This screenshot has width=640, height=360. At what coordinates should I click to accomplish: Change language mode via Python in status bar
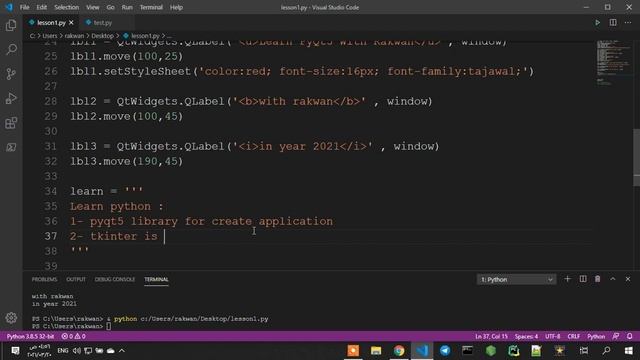(596, 336)
